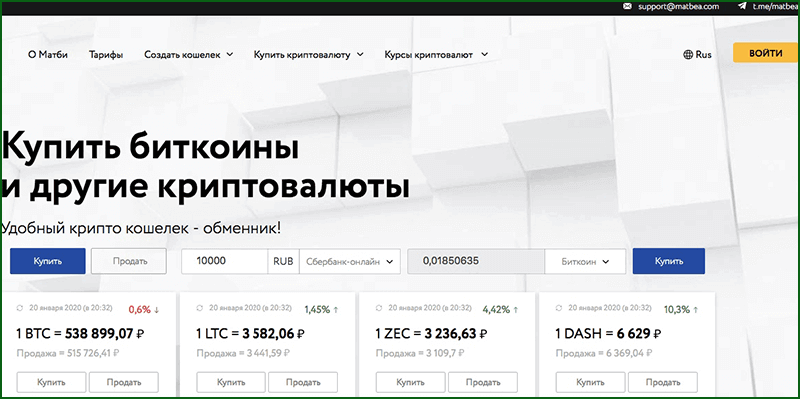
Task: Expand the Курсы криптовалют menu
Action: tap(436, 55)
